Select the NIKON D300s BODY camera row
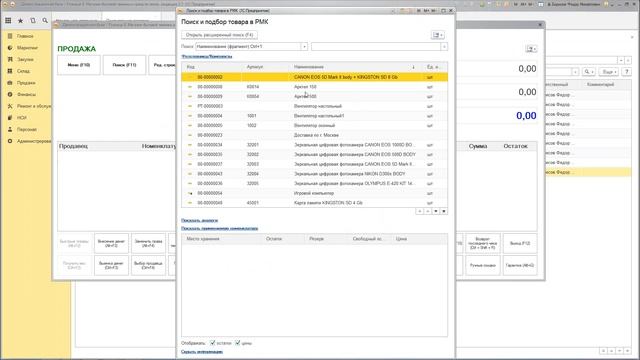The width and height of the screenshot is (640, 360). [314, 174]
